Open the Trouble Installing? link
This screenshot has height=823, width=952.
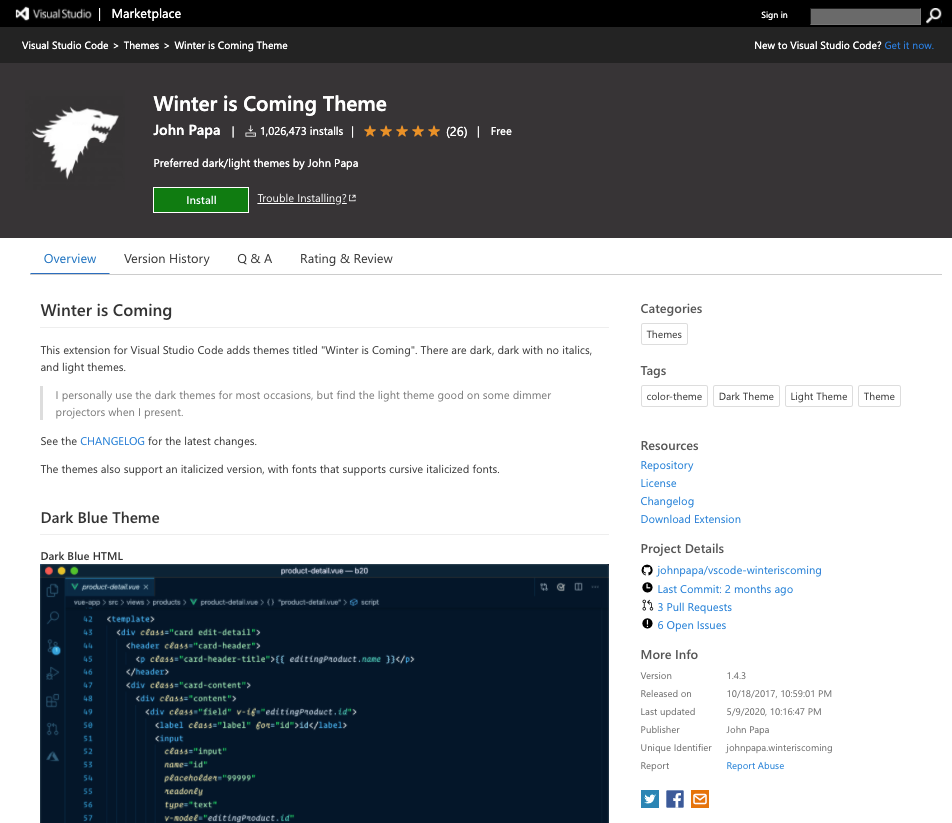coord(301,198)
